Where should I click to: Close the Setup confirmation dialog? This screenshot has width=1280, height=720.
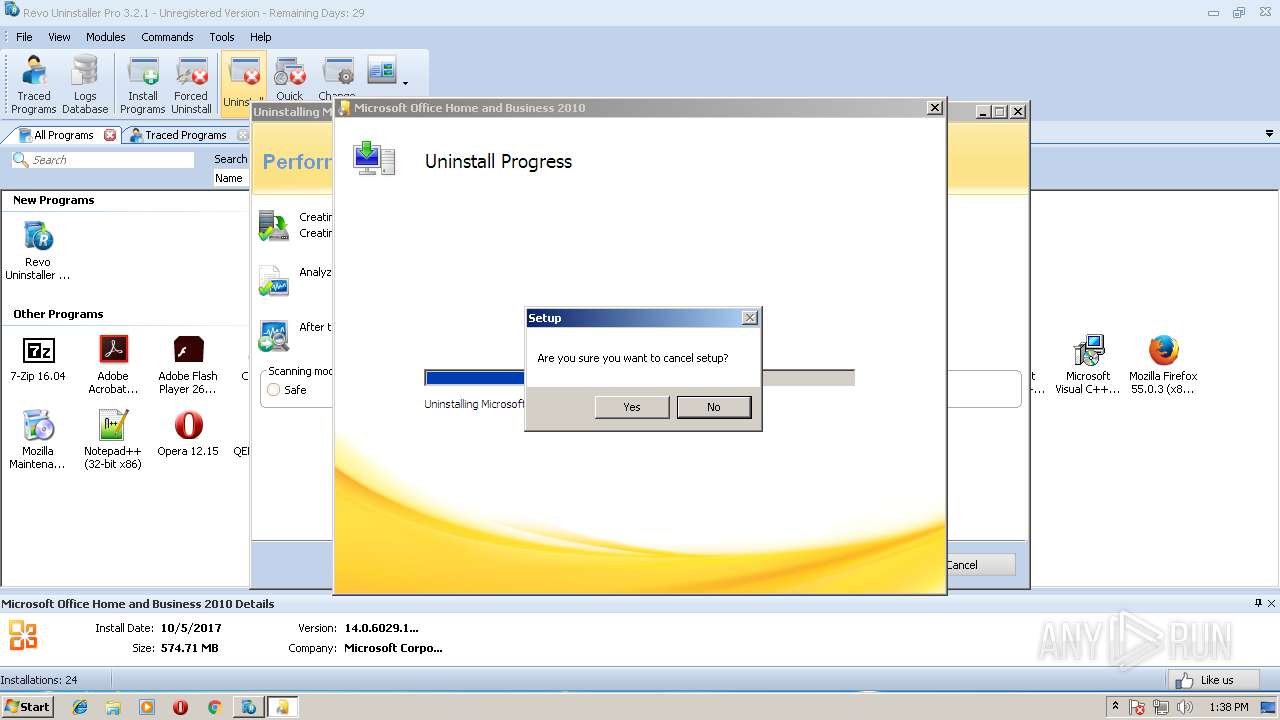(750, 318)
